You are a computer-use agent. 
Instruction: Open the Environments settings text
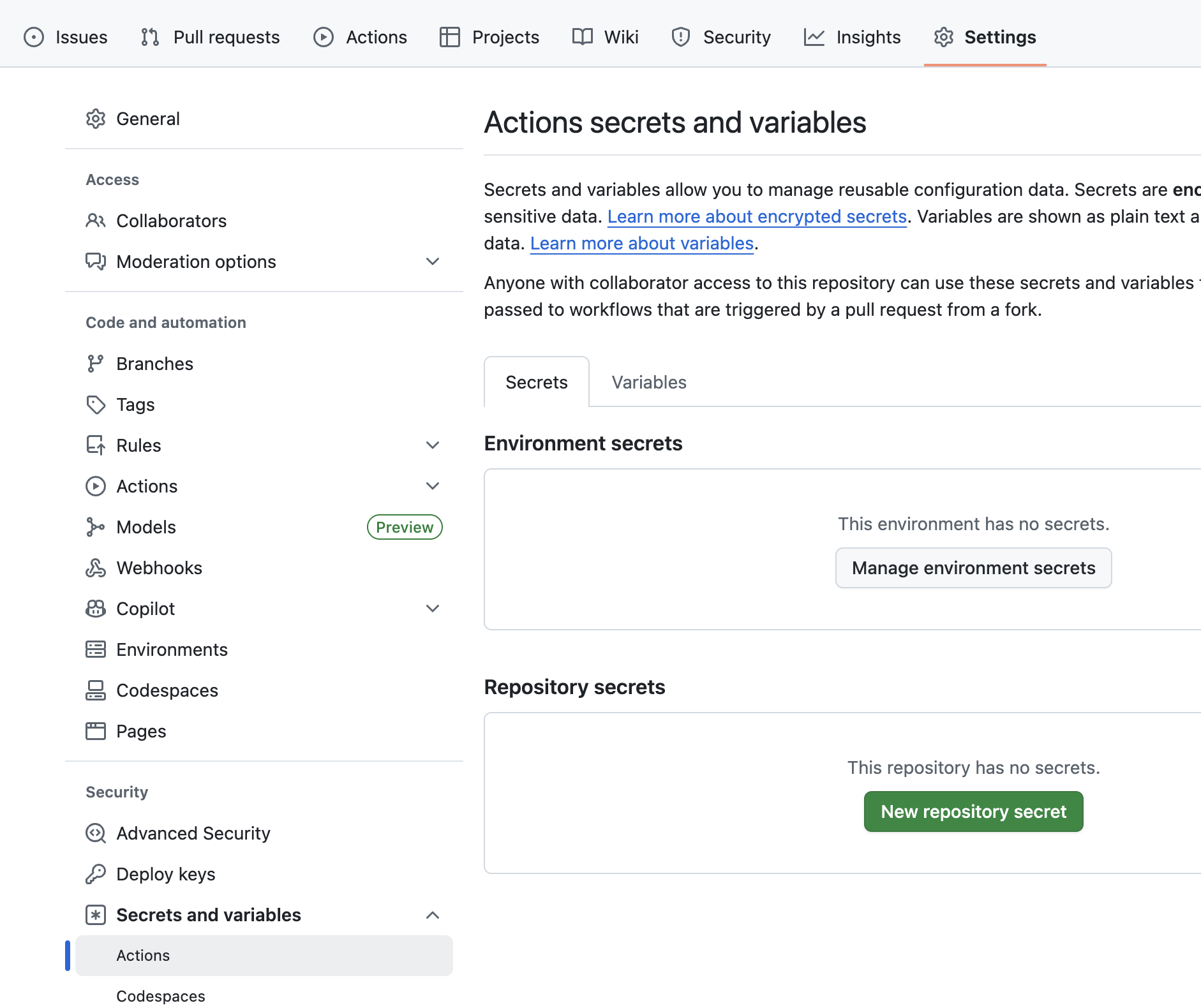(x=172, y=649)
